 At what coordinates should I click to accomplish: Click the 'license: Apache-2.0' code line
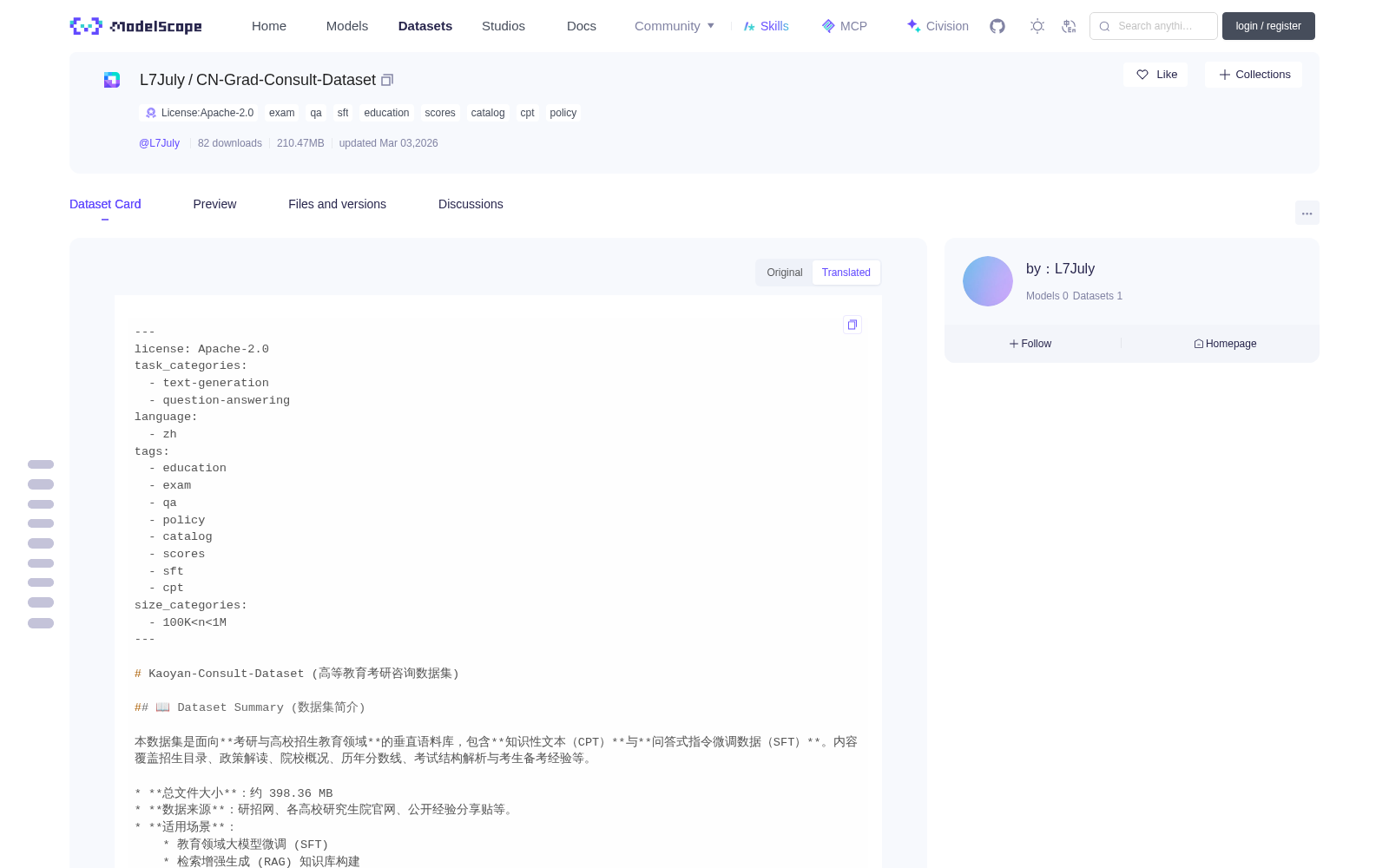point(201,349)
